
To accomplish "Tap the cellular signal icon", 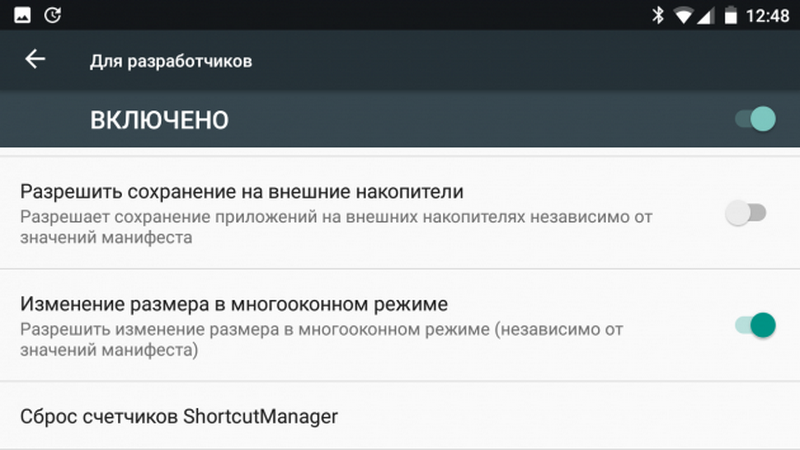I will point(707,15).
